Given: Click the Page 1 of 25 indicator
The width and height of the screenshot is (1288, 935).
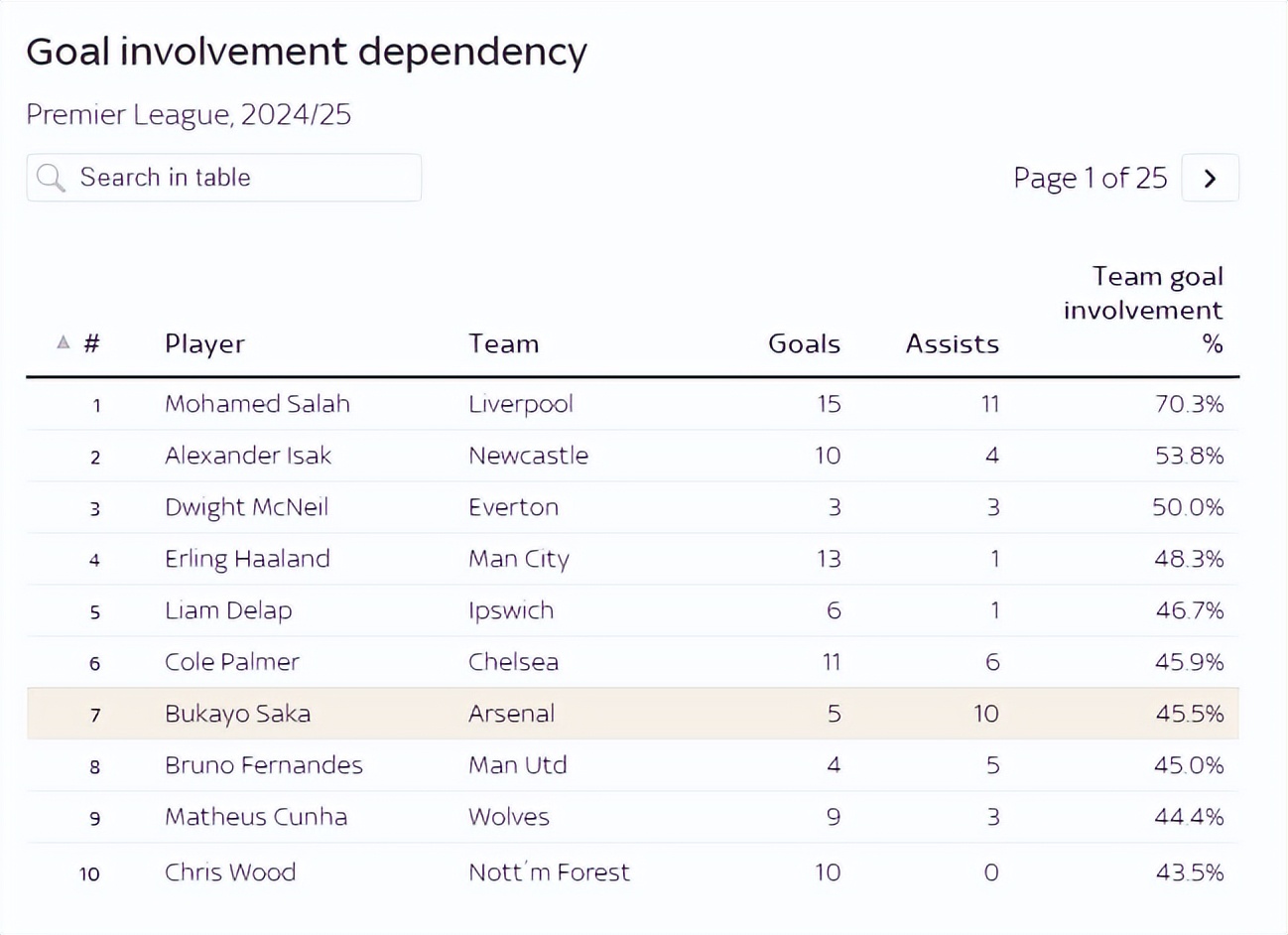Looking at the screenshot, I should coord(1090,179).
